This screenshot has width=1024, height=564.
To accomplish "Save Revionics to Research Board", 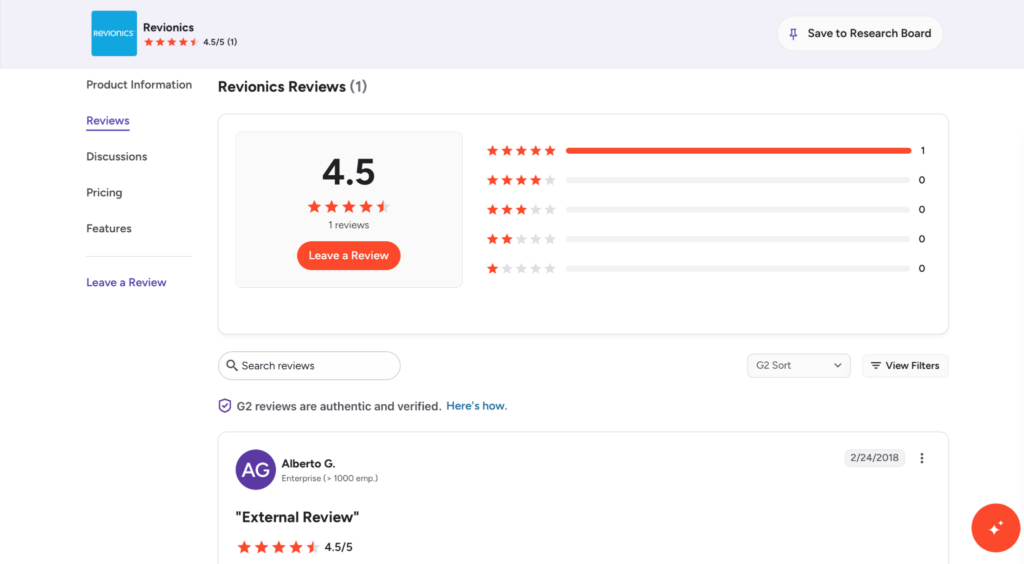I will [859, 33].
